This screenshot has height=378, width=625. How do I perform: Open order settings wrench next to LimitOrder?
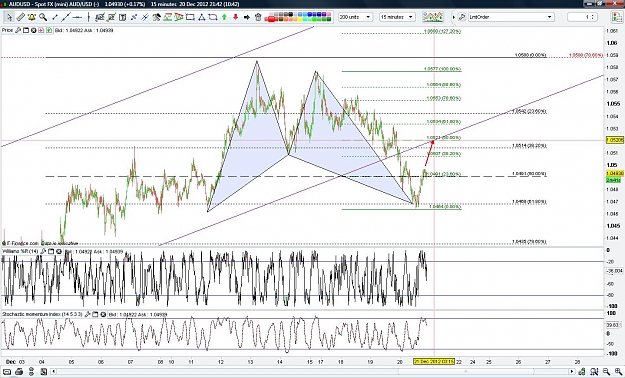coord(462,17)
